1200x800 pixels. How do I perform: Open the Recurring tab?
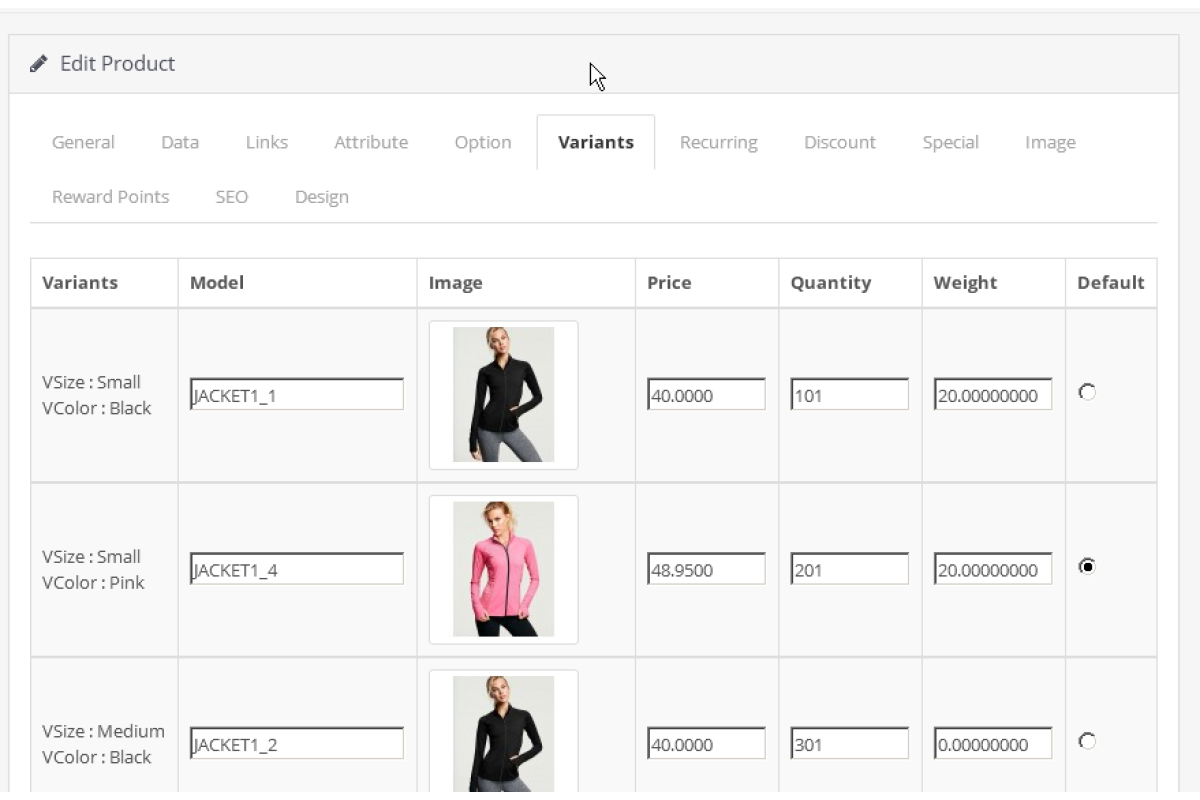pyautogui.click(x=718, y=142)
